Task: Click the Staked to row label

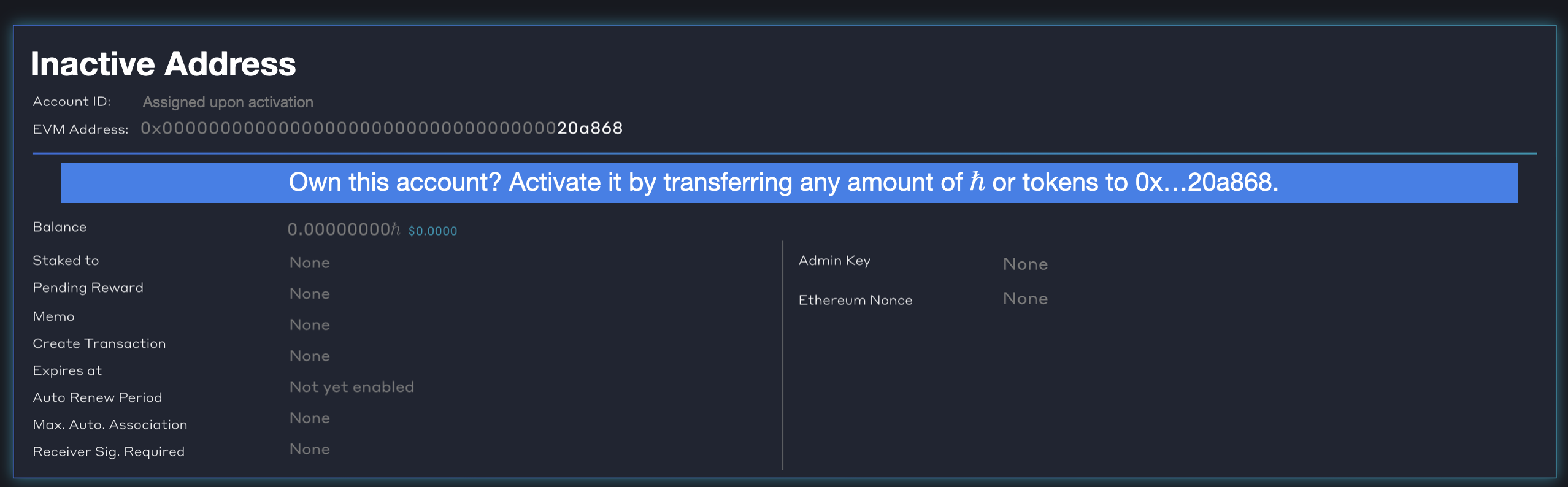Action: click(x=66, y=260)
